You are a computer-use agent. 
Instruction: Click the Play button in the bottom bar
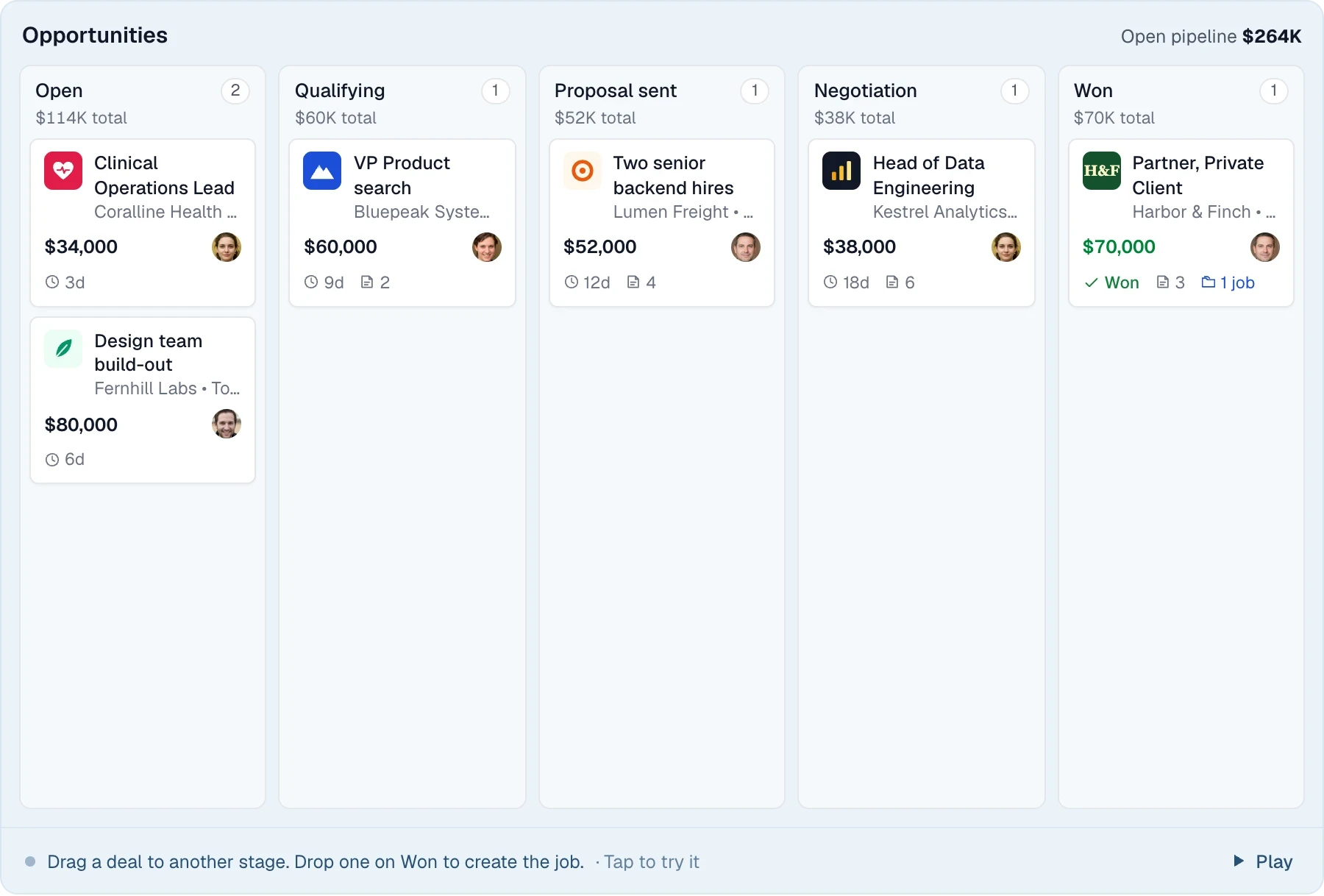(1263, 861)
